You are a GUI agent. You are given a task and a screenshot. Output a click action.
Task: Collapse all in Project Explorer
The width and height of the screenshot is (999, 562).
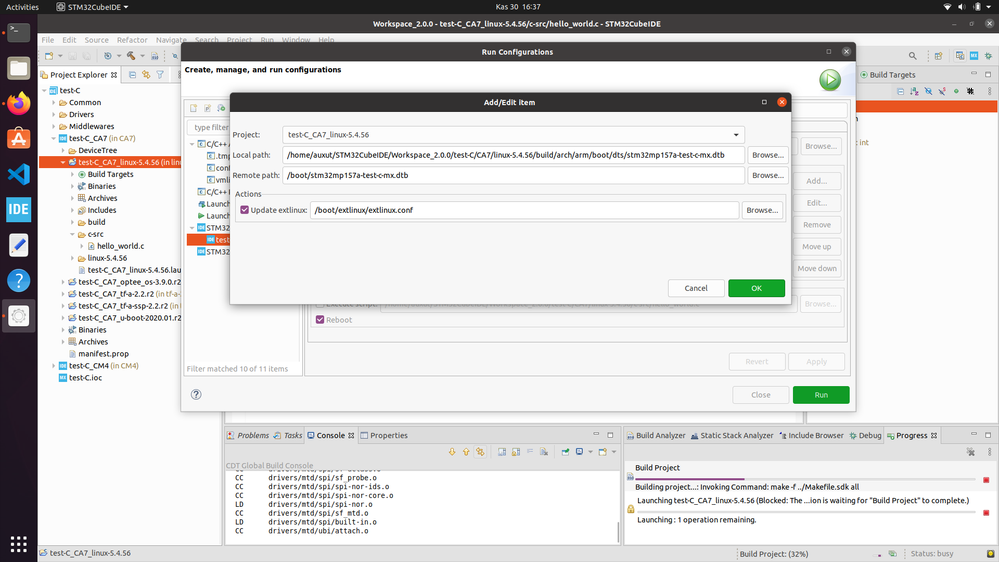coord(133,75)
